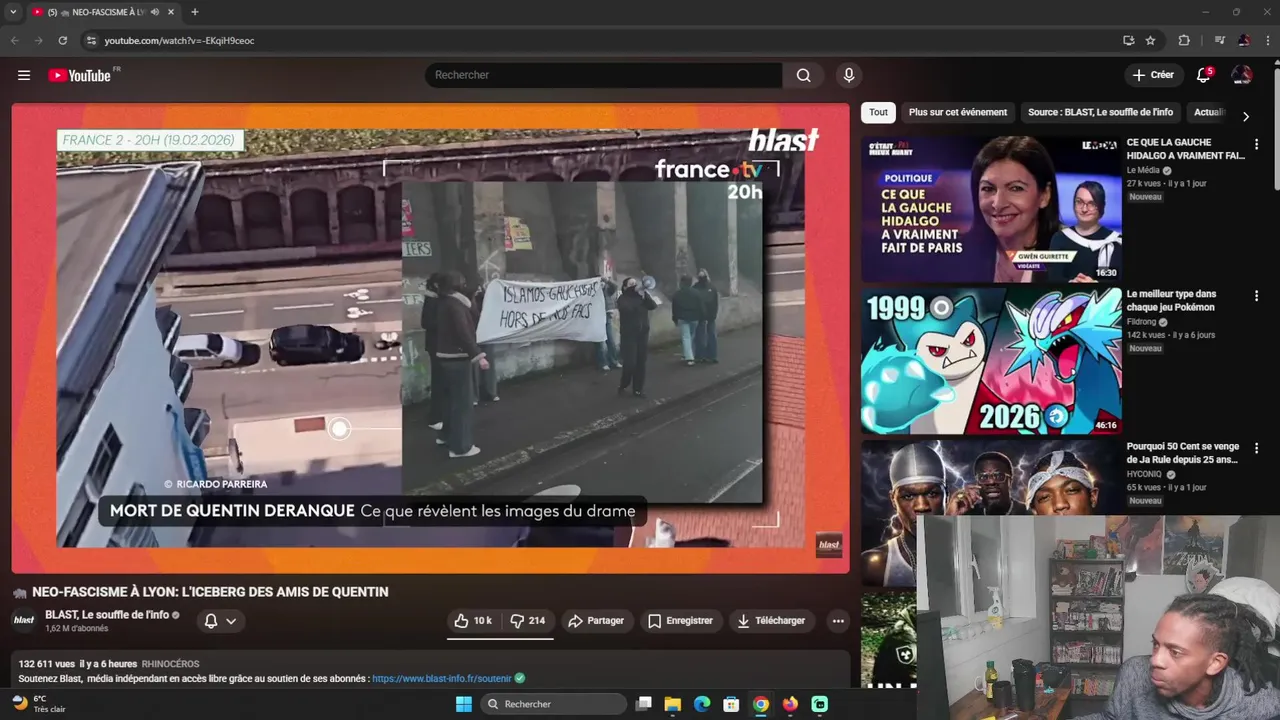
Task: Open the weather widget showing 6°C
Action: tap(38, 704)
